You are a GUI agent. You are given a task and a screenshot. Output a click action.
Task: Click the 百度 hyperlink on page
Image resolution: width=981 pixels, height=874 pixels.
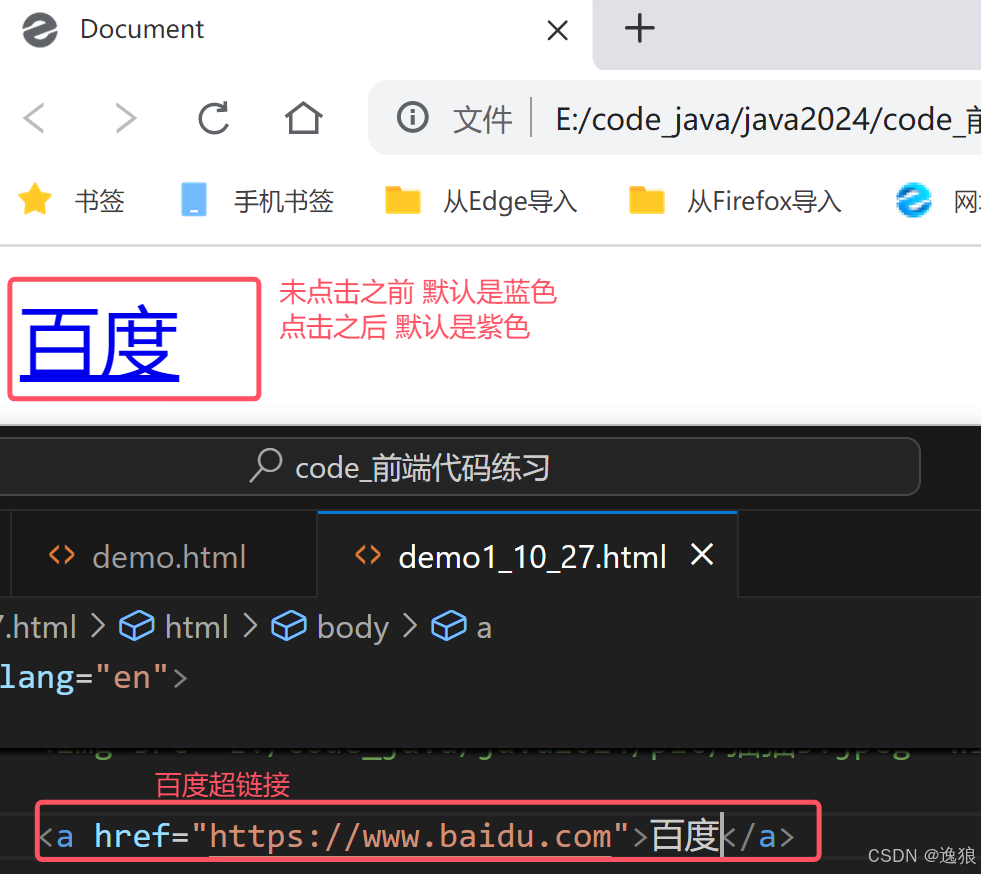[100, 343]
